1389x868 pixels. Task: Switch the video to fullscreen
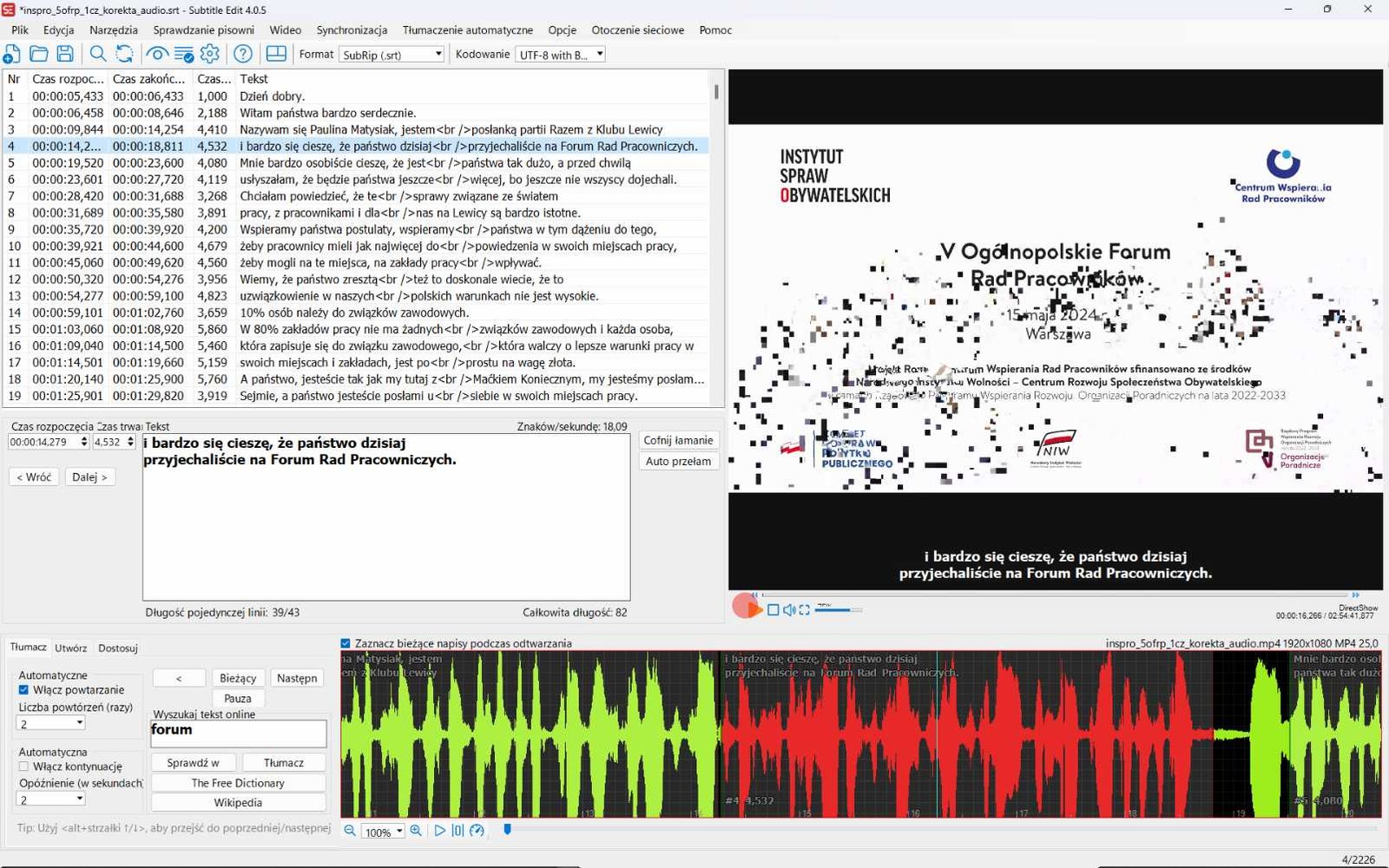[x=805, y=610]
